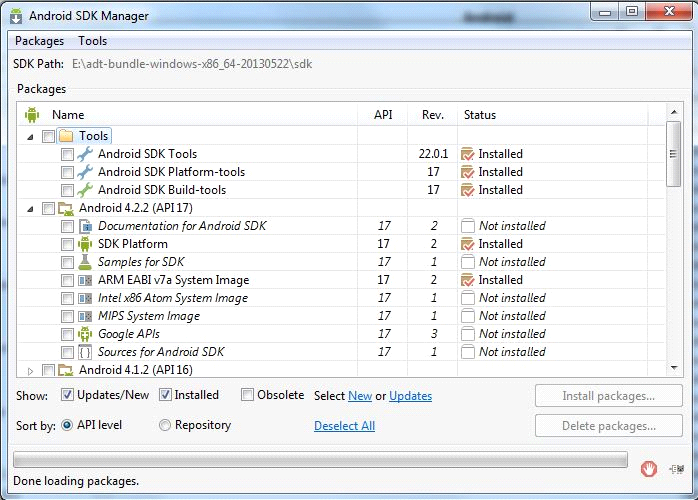Open the Tools menu

click(93, 41)
